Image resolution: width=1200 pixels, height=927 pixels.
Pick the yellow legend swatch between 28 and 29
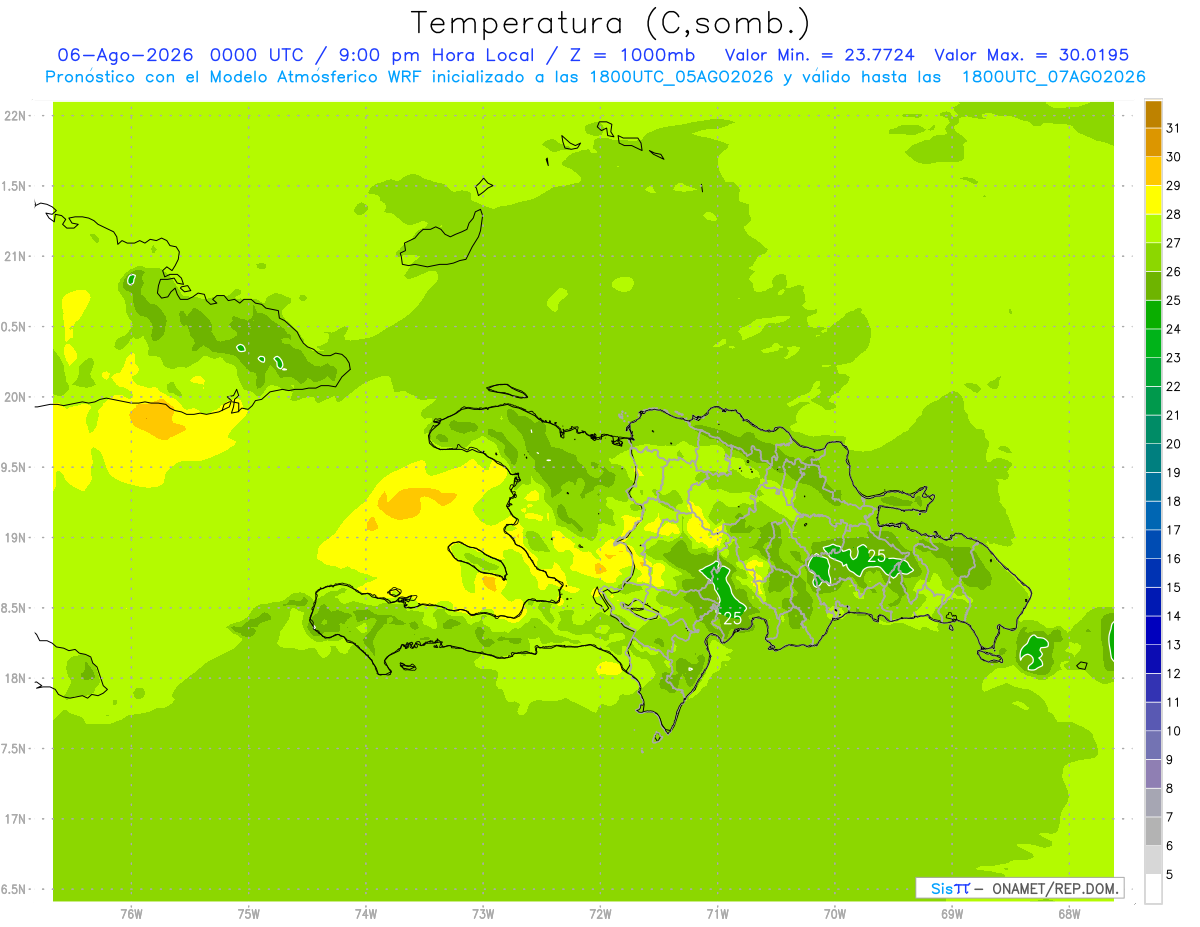[x=1153, y=200]
